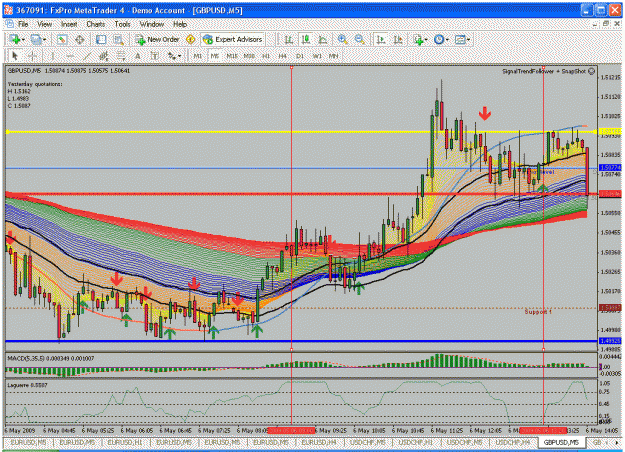Select the Trendline drawing tool
The height and width of the screenshot is (452, 625).
point(87,56)
